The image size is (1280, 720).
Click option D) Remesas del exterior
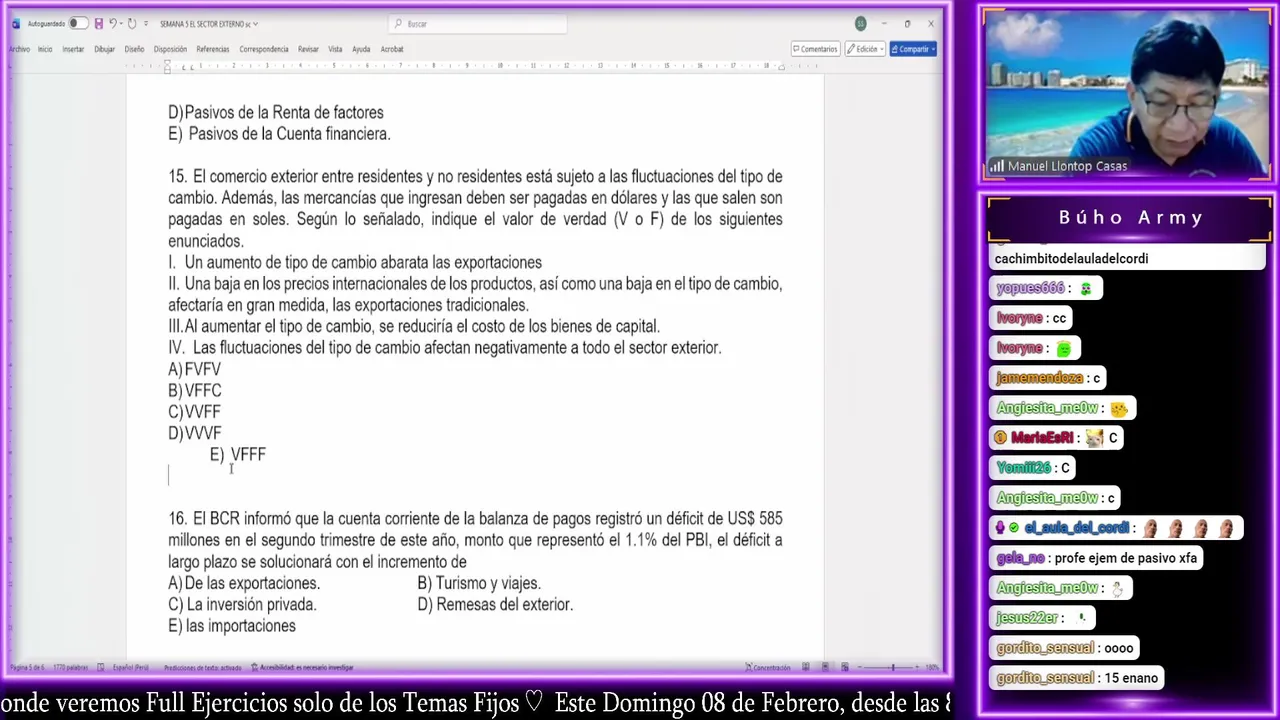(x=495, y=604)
